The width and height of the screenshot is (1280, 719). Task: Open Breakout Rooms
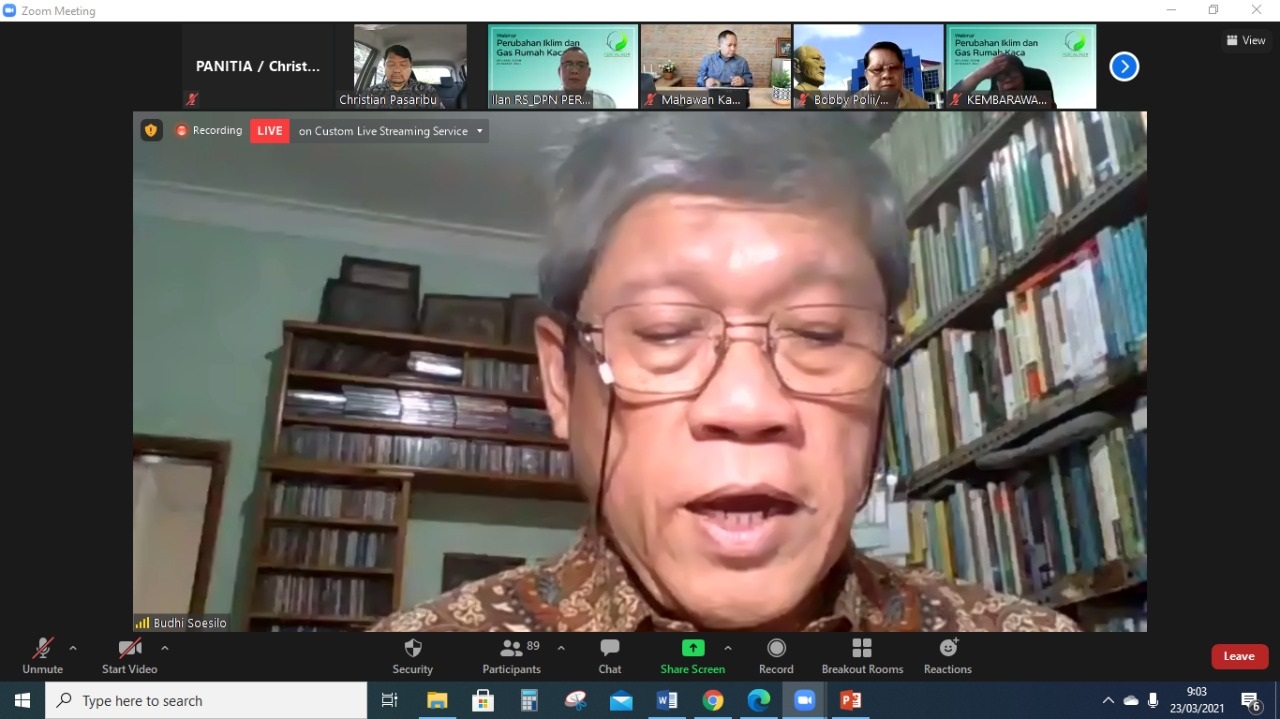(862, 655)
